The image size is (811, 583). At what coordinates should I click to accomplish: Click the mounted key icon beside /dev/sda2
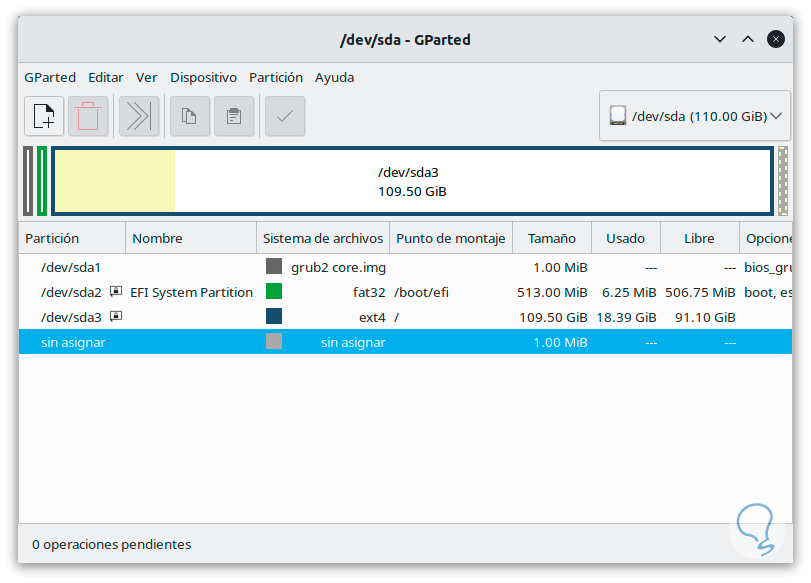116,291
